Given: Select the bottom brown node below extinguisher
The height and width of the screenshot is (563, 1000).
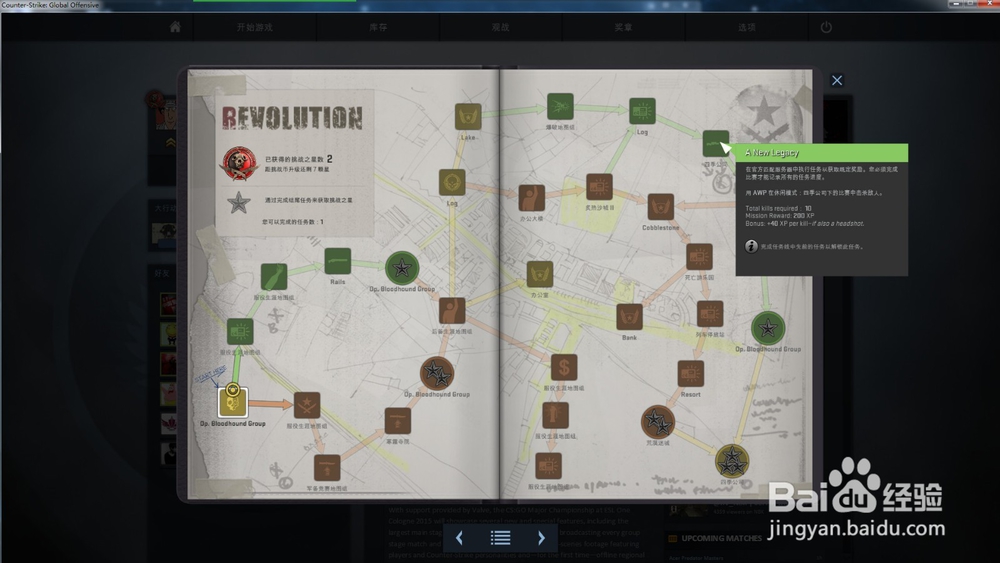Looking at the screenshot, I should coord(548,467).
